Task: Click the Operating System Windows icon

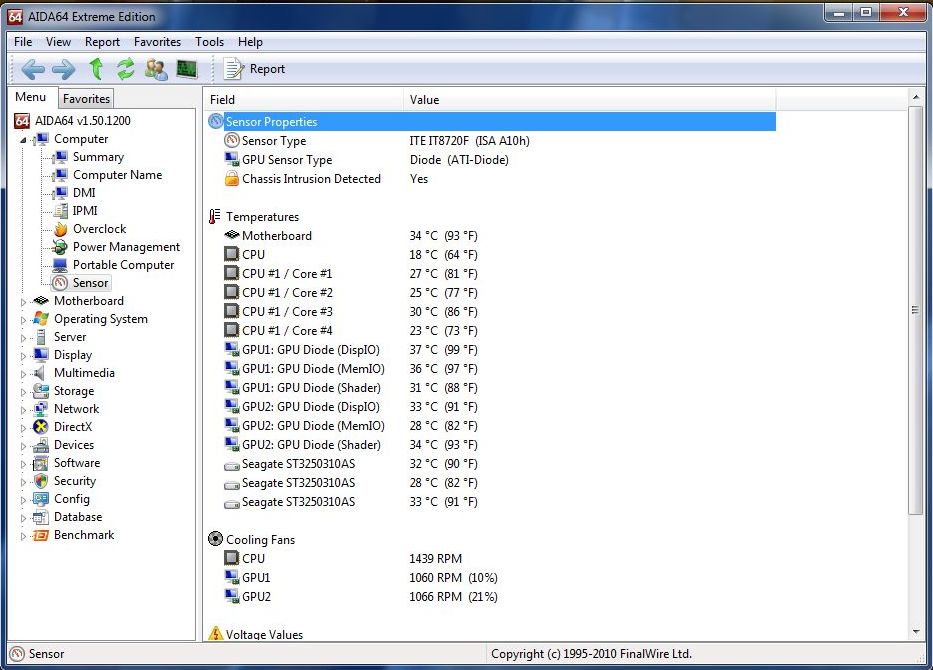Action: point(41,319)
